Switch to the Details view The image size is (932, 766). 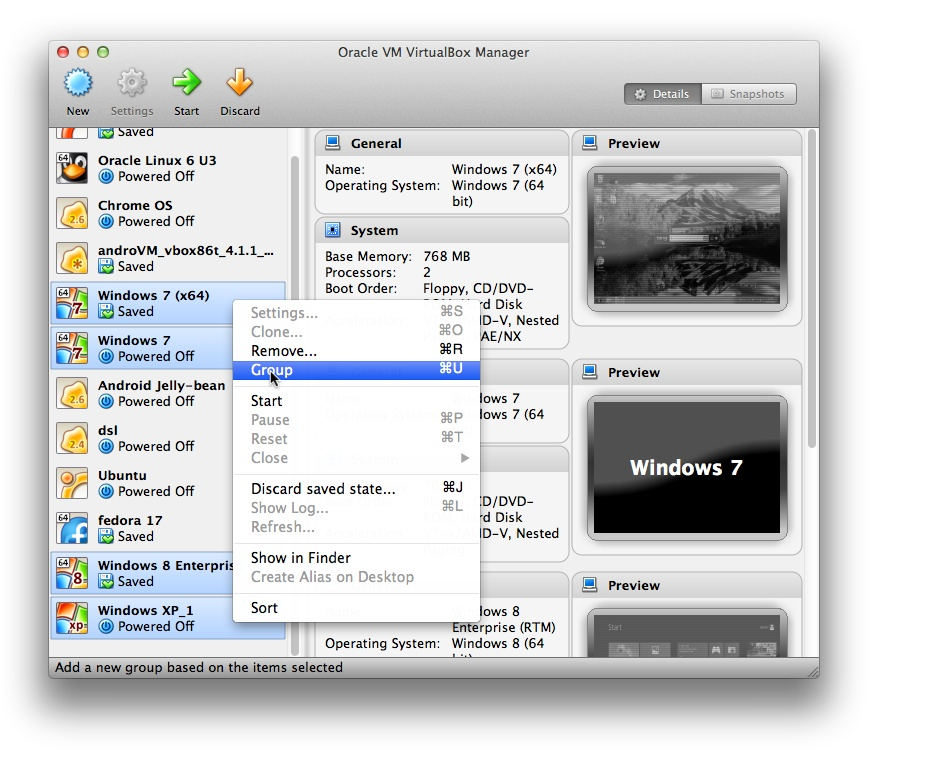click(662, 94)
